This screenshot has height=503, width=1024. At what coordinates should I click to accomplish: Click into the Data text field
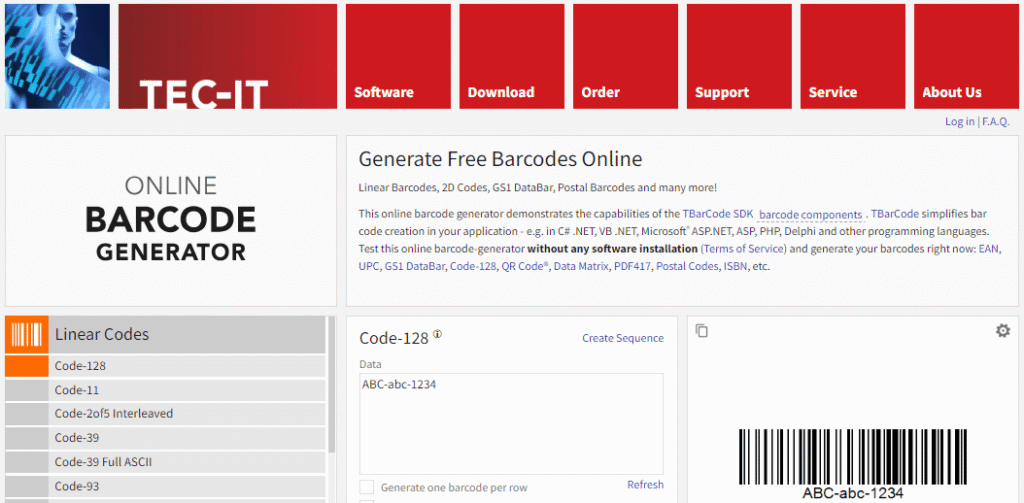(x=511, y=418)
